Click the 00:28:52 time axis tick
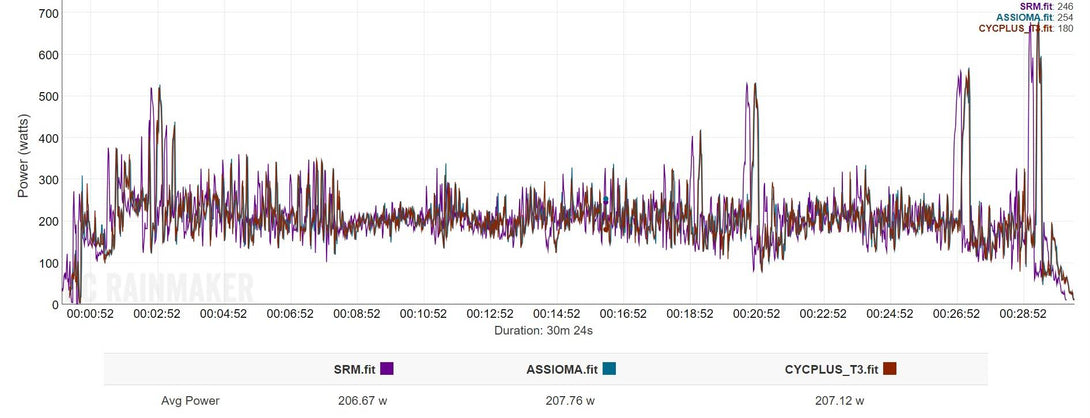This screenshot has width=1090, height=418. (1023, 314)
